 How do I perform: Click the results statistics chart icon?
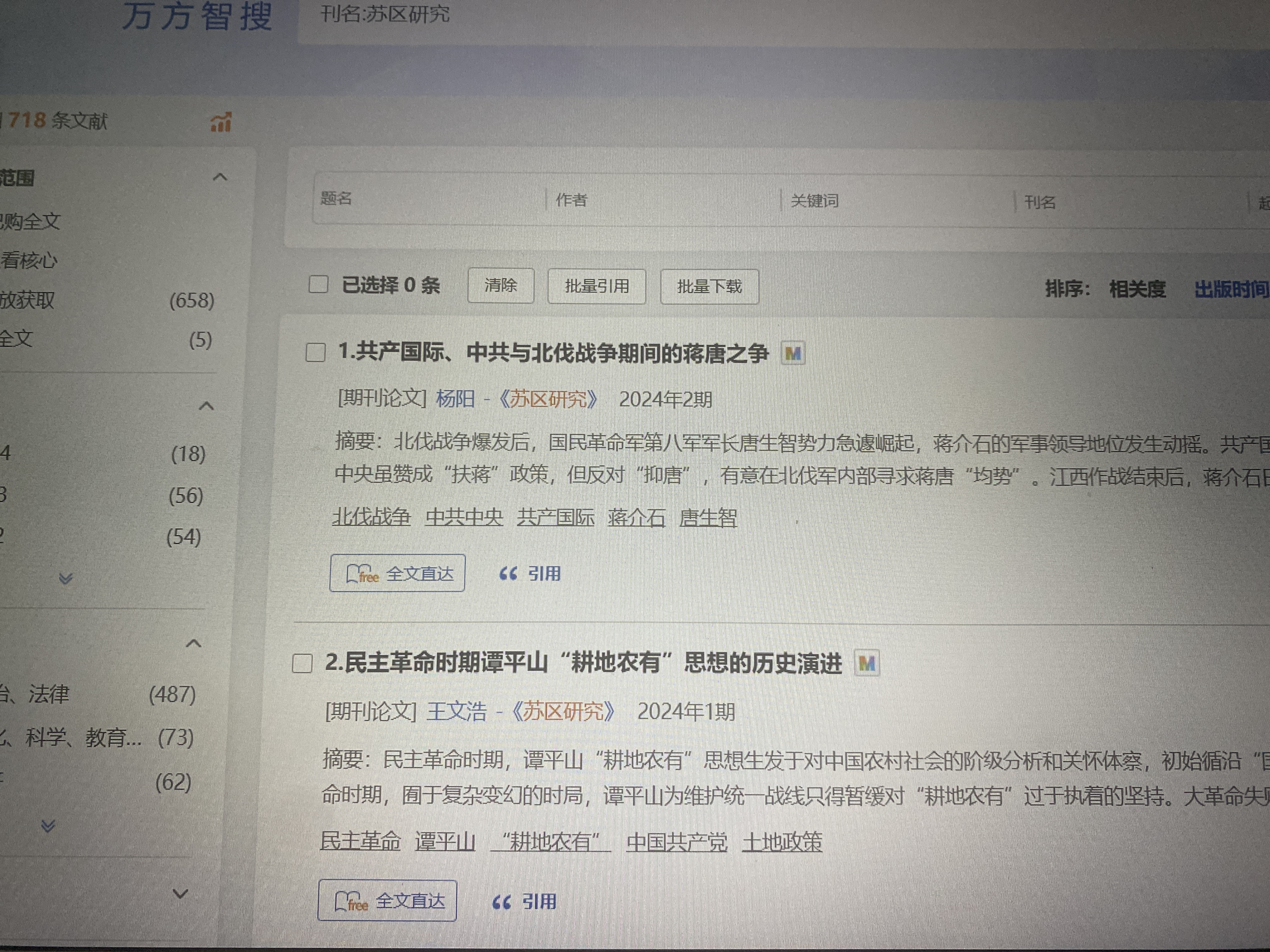click(221, 122)
